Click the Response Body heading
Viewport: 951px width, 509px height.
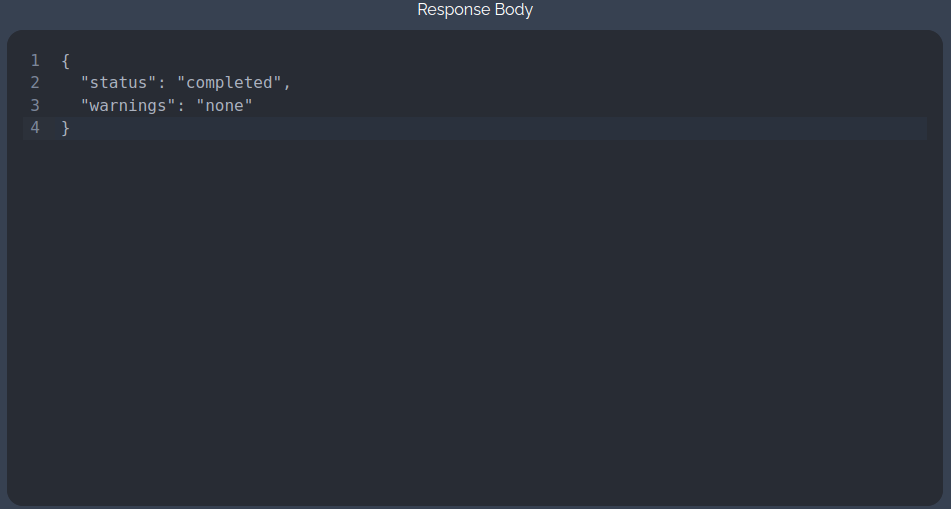[x=475, y=10]
